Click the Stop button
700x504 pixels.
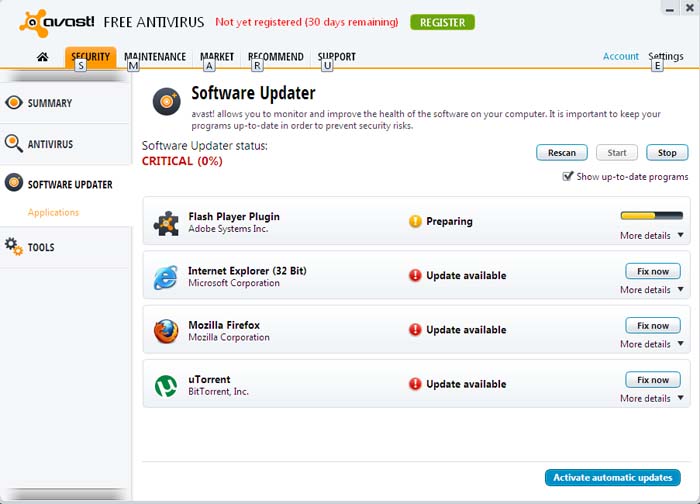click(x=667, y=153)
